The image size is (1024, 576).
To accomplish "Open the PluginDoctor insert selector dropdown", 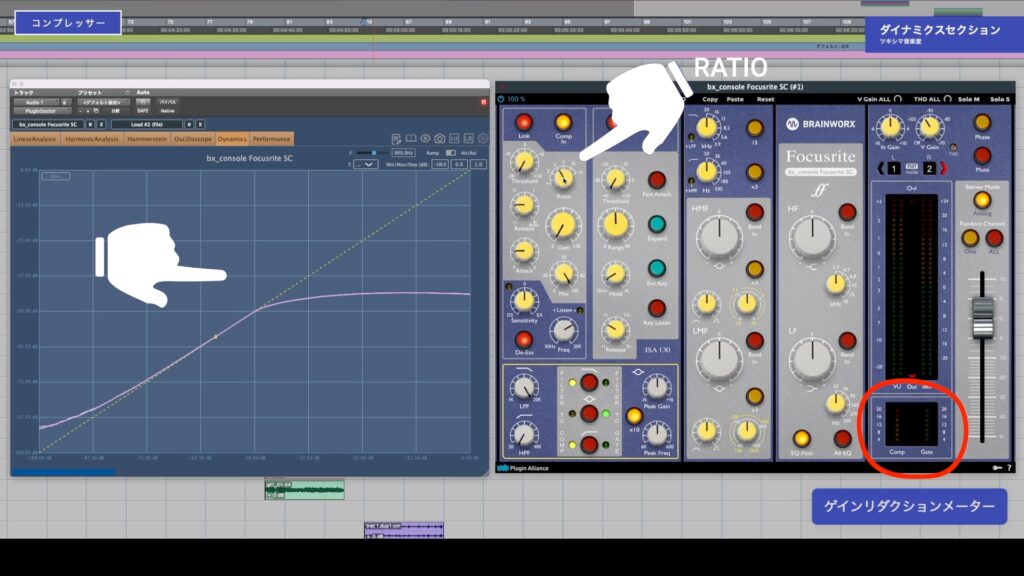I will 40,111.
